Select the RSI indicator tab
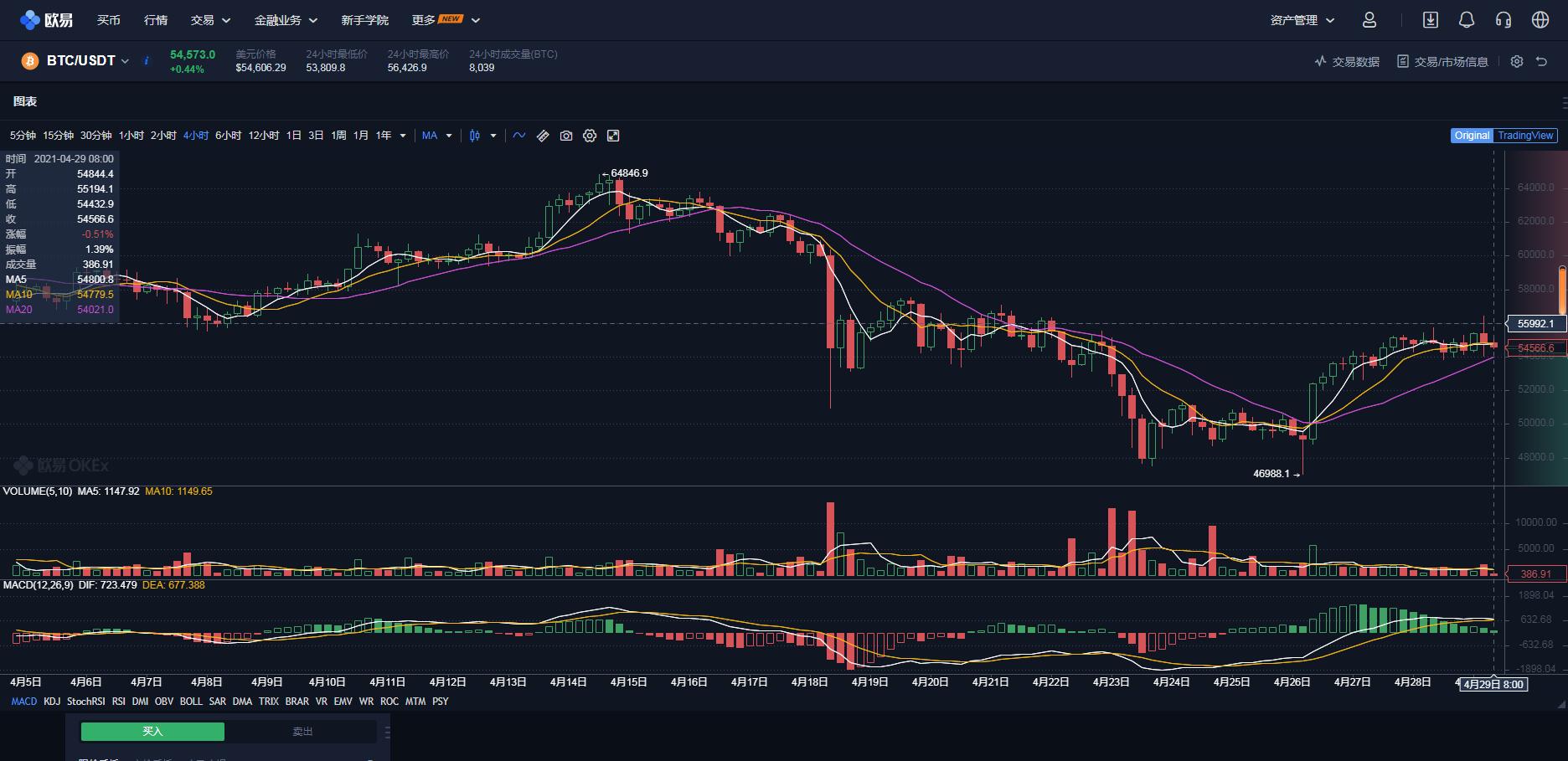This screenshot has width=1568, height=761. point(119,702)
